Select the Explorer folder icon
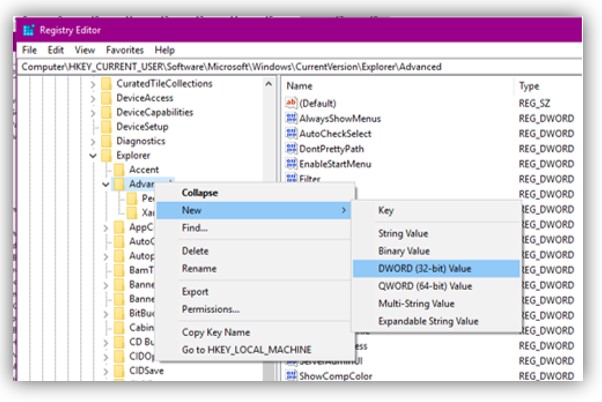Image resolution: width=602 pixels, height=402 pixels. tap(106, 156)
